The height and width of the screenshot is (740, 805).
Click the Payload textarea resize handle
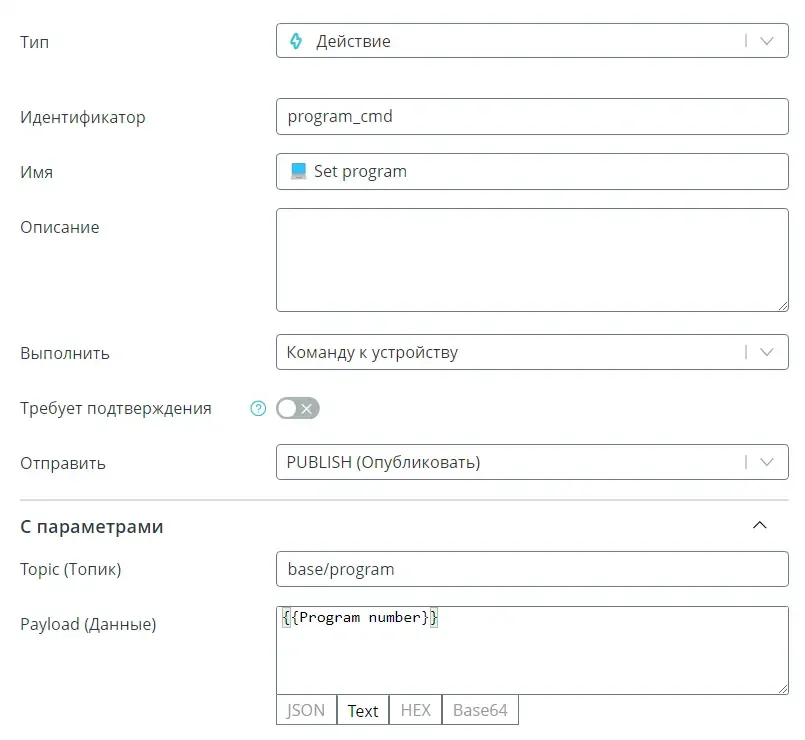point(782,688)
